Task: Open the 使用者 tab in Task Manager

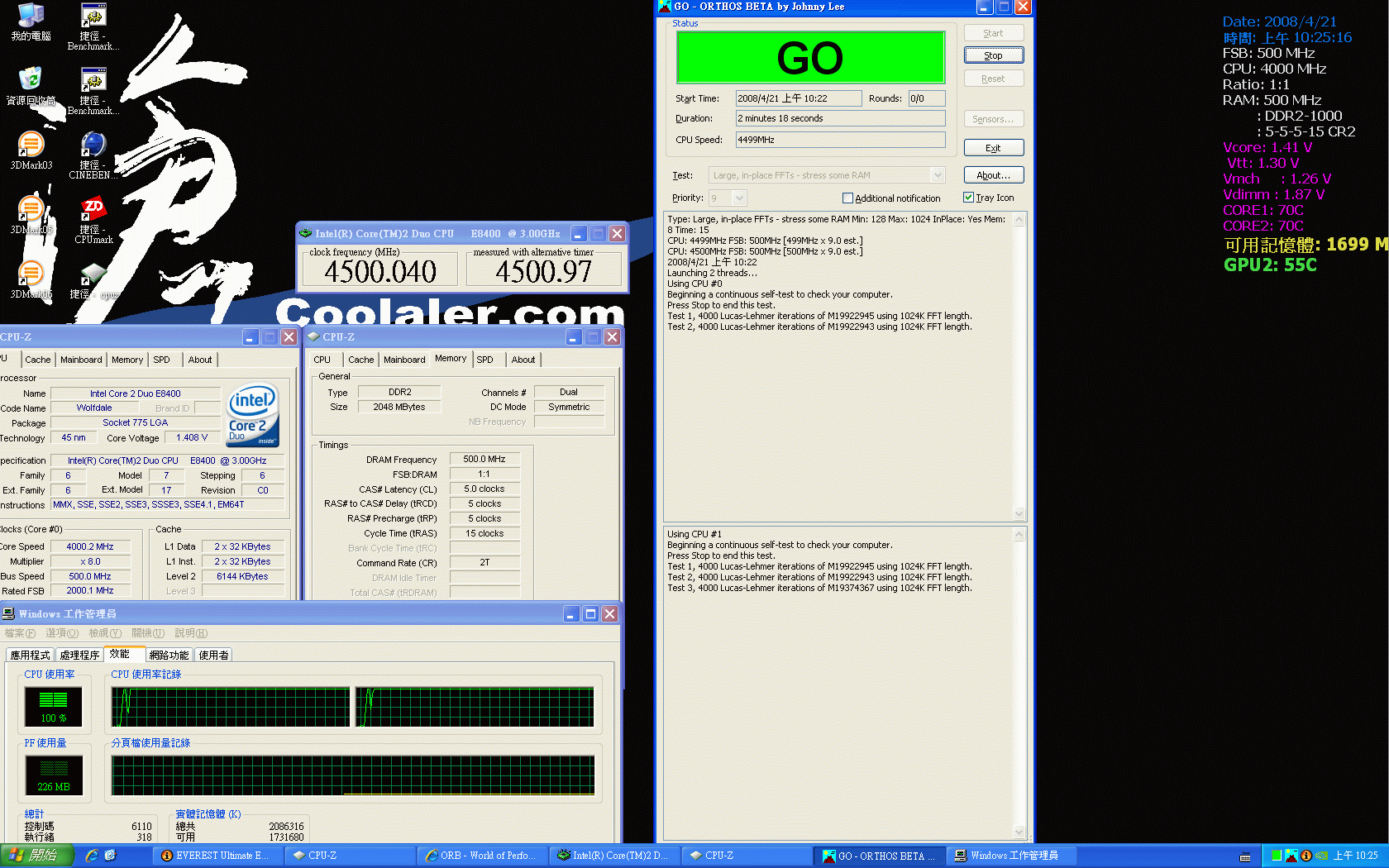Action: [213, 655]
